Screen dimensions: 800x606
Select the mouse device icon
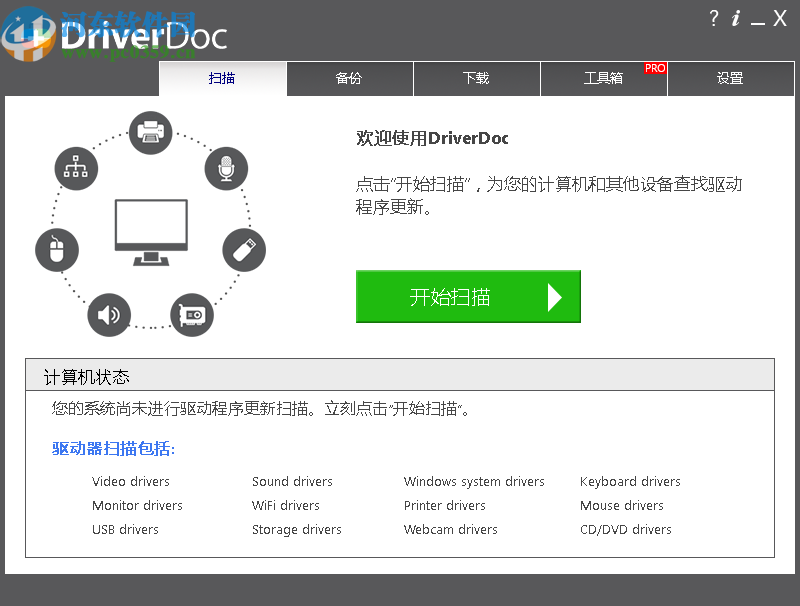(x=57, y=250)
